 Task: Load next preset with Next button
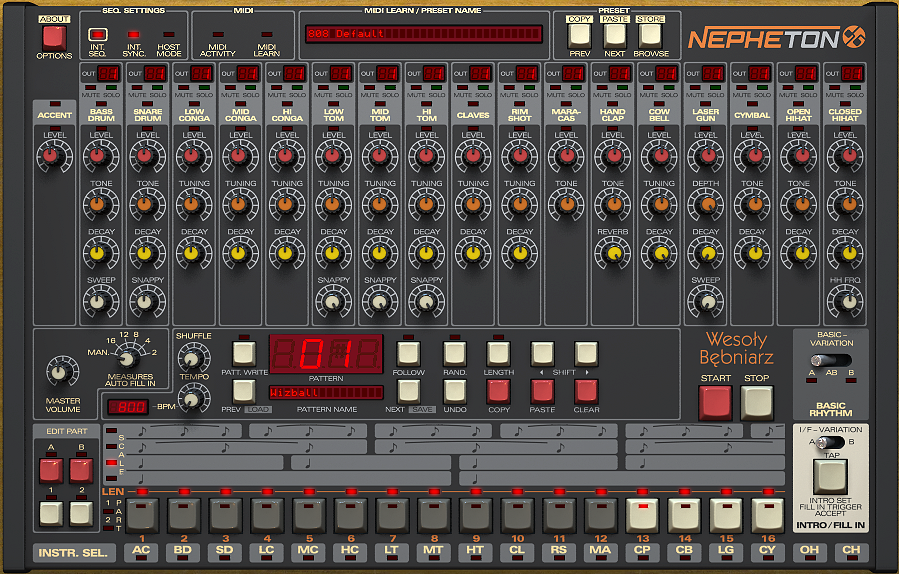tap(615, 36)
